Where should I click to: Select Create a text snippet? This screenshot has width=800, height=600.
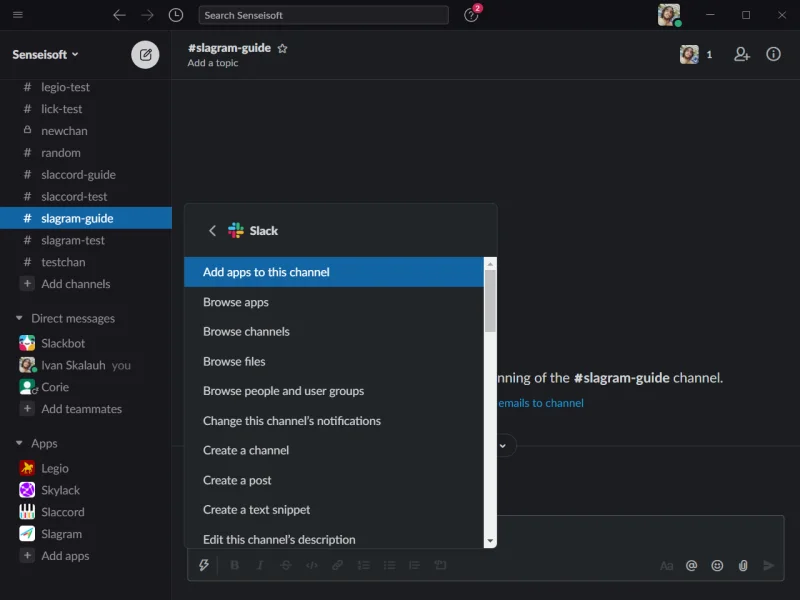(x=334, y=510)
